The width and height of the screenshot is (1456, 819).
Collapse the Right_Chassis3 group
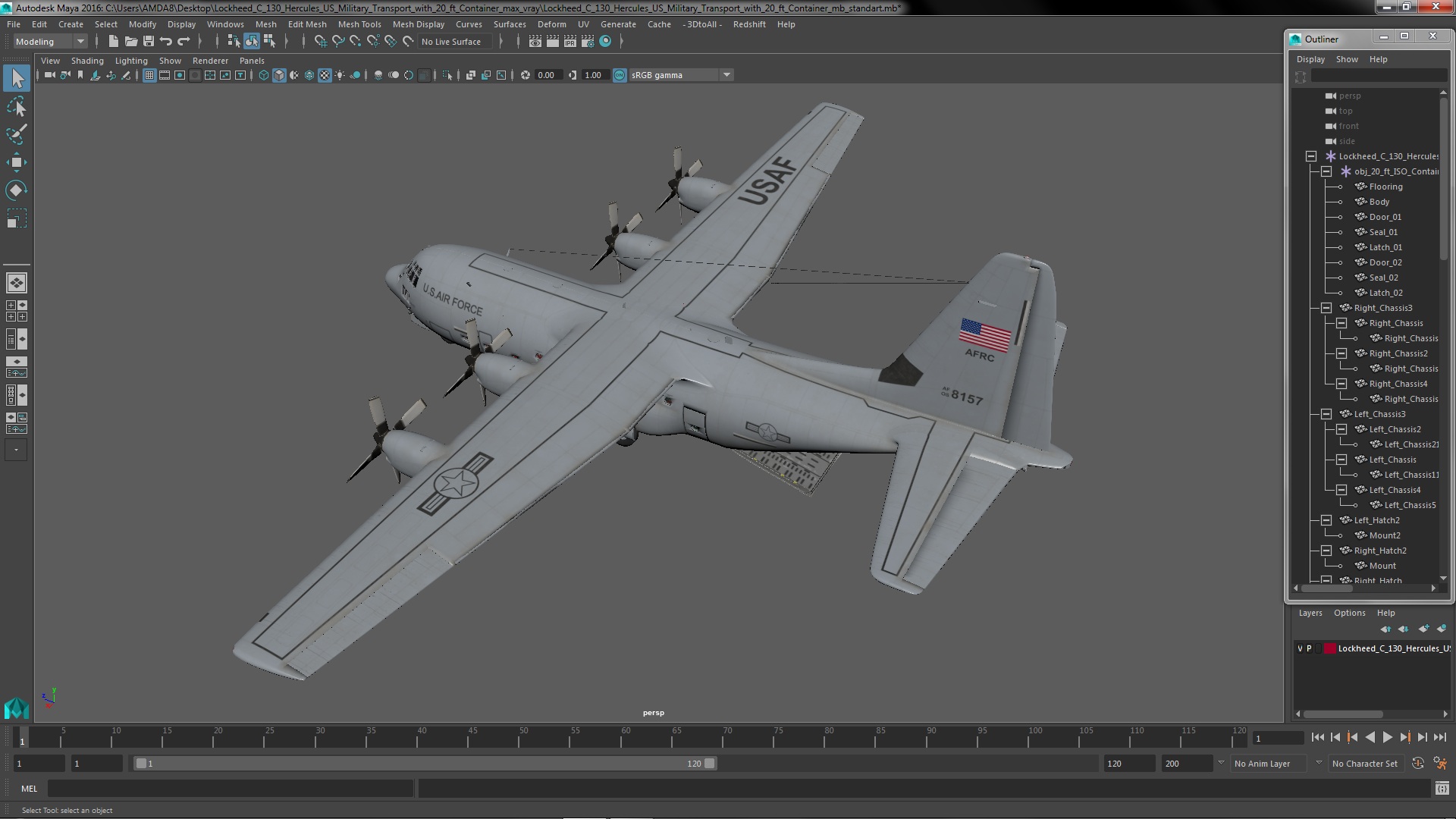click(1326, 308)
